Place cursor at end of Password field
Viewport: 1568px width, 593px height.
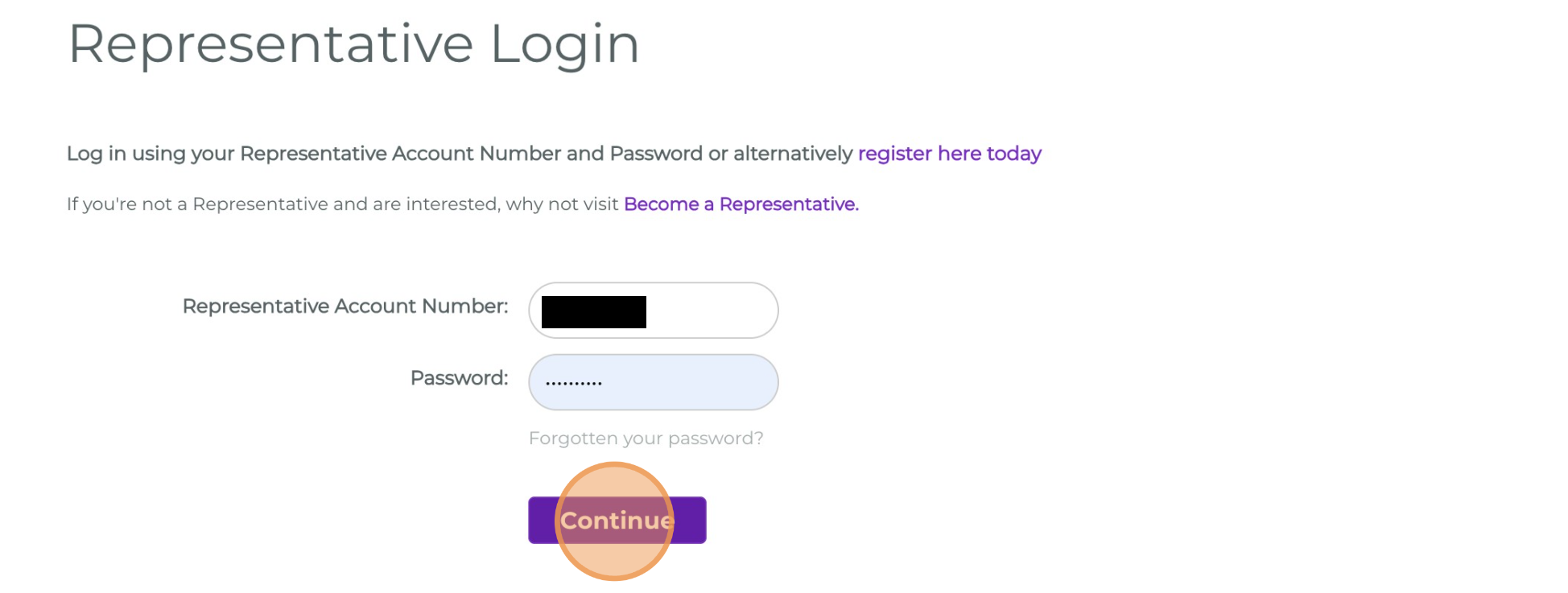[724, 382]
